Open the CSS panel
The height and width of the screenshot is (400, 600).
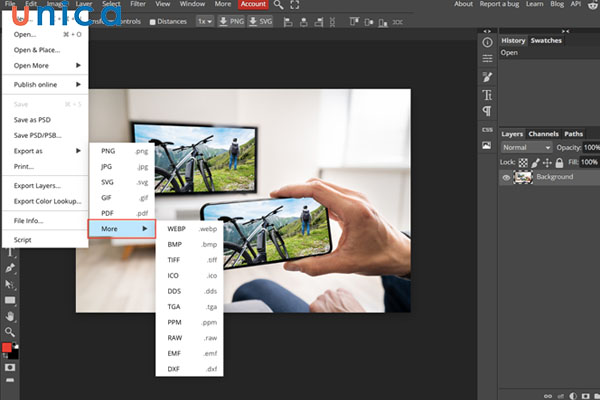coord(487,129)
